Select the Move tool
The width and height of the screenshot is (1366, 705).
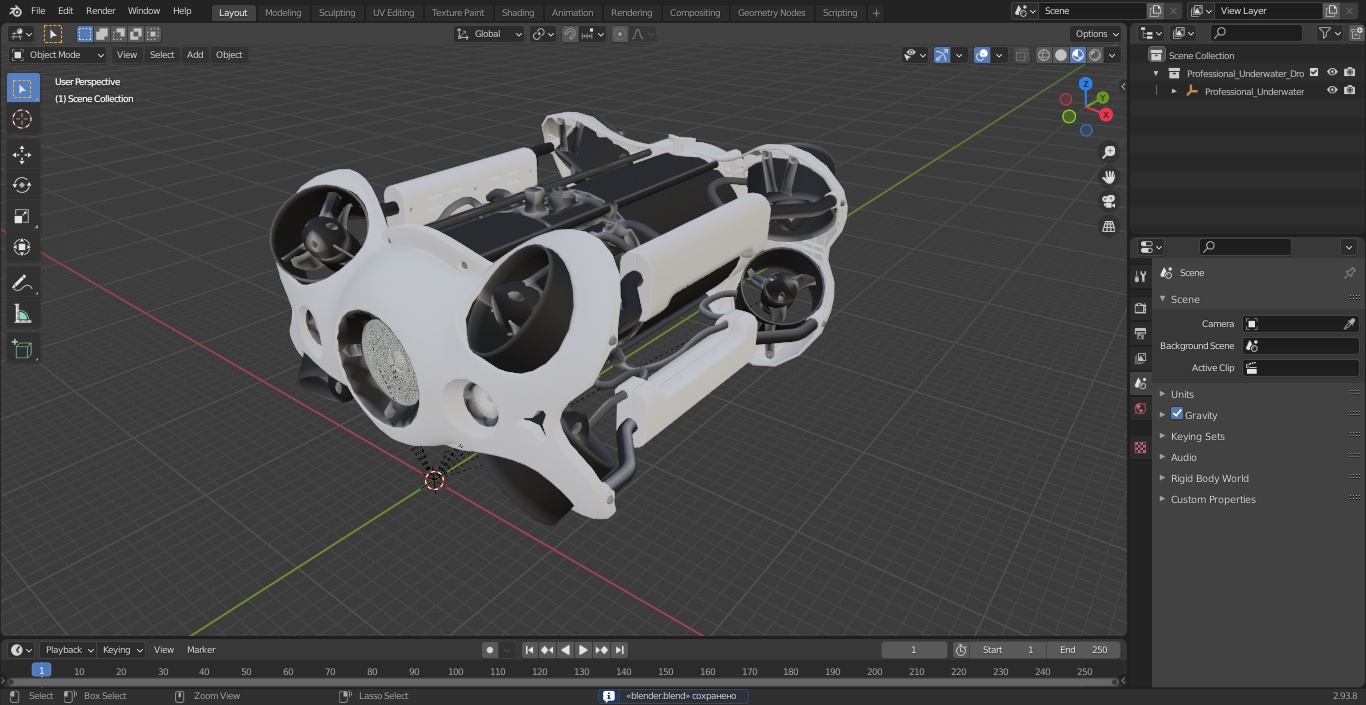click(22, 154)
